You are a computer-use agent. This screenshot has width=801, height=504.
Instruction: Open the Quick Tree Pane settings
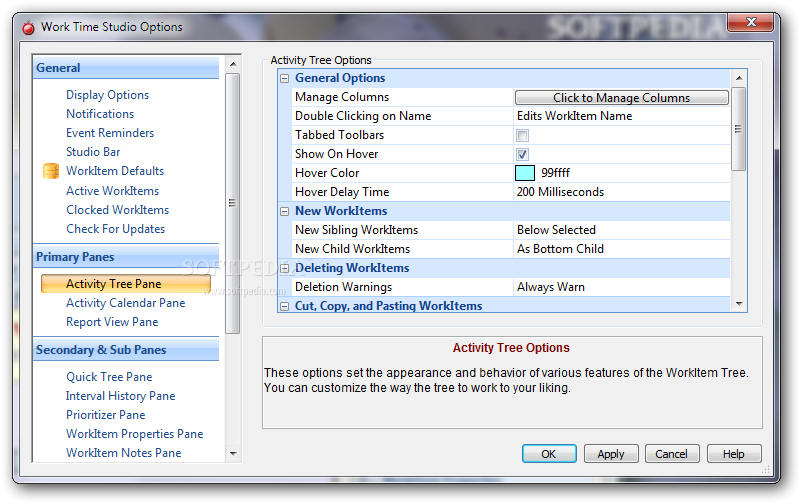(109, 377)
